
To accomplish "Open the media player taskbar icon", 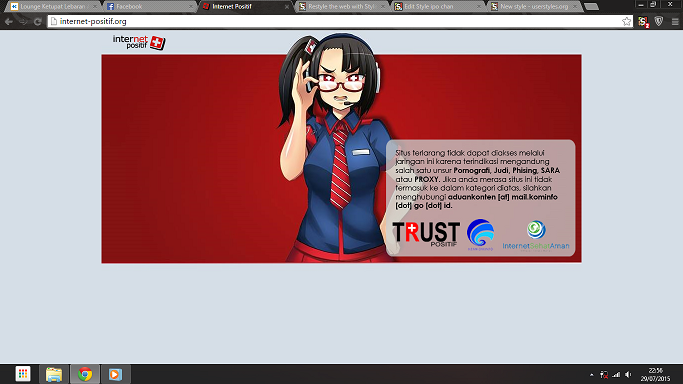I will tap(115, 374).
